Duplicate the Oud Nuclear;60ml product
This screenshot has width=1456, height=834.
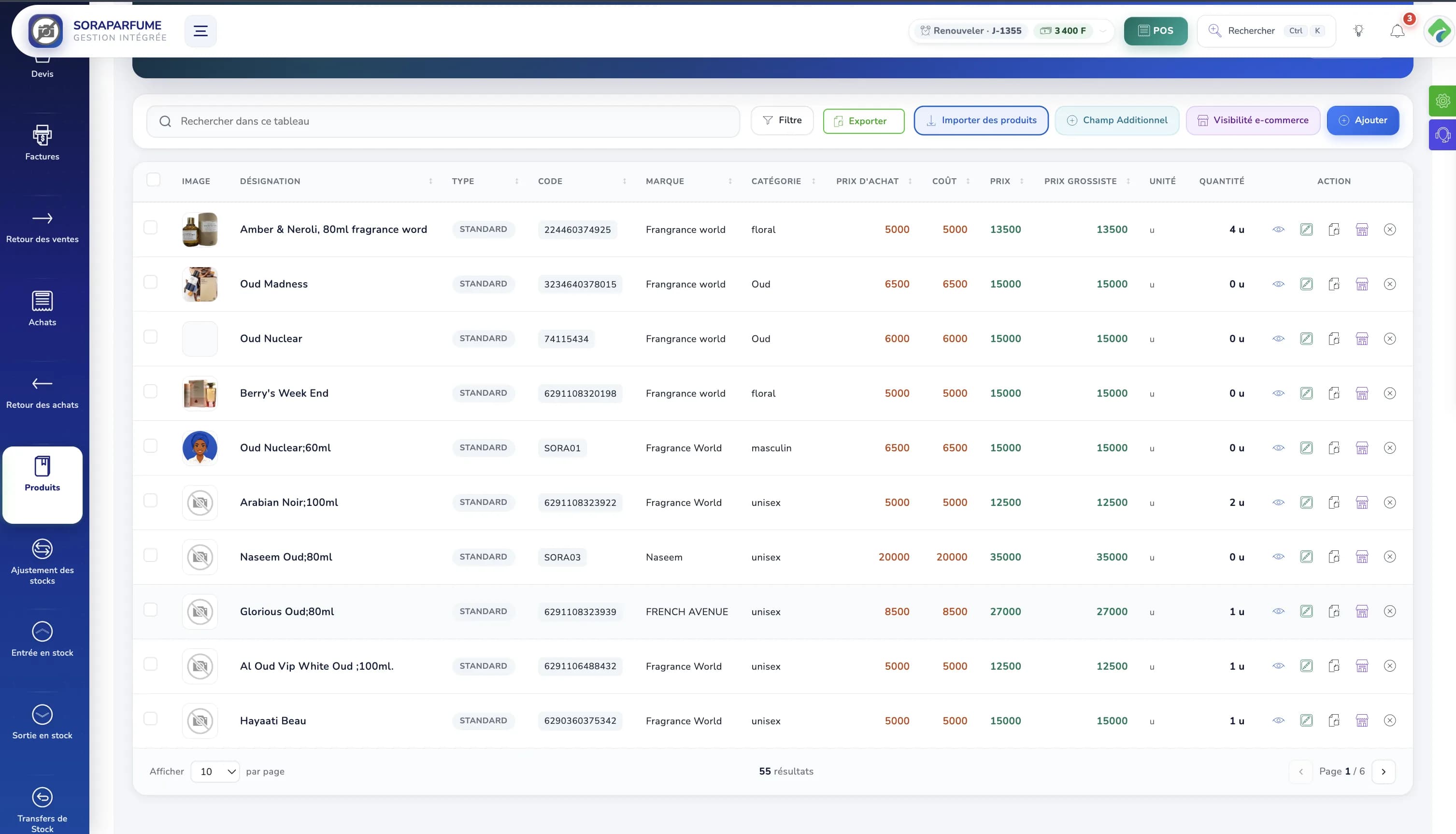[1334, 448]
